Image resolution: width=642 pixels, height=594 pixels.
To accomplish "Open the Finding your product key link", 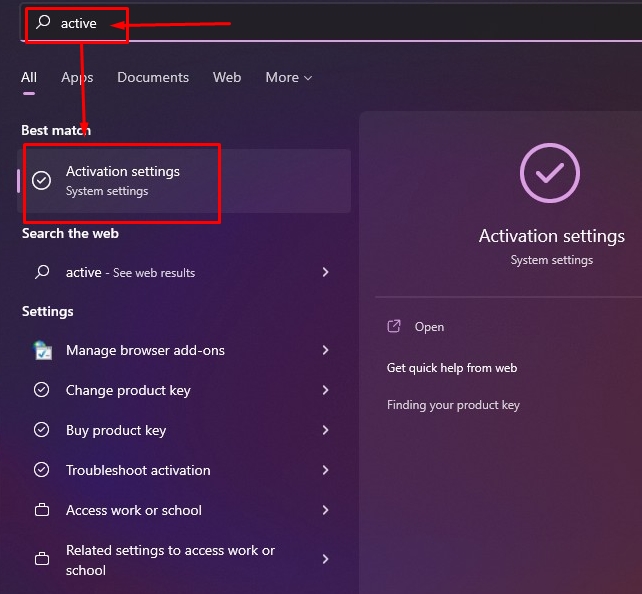I will pyautogui.click(x=453, y=405).
